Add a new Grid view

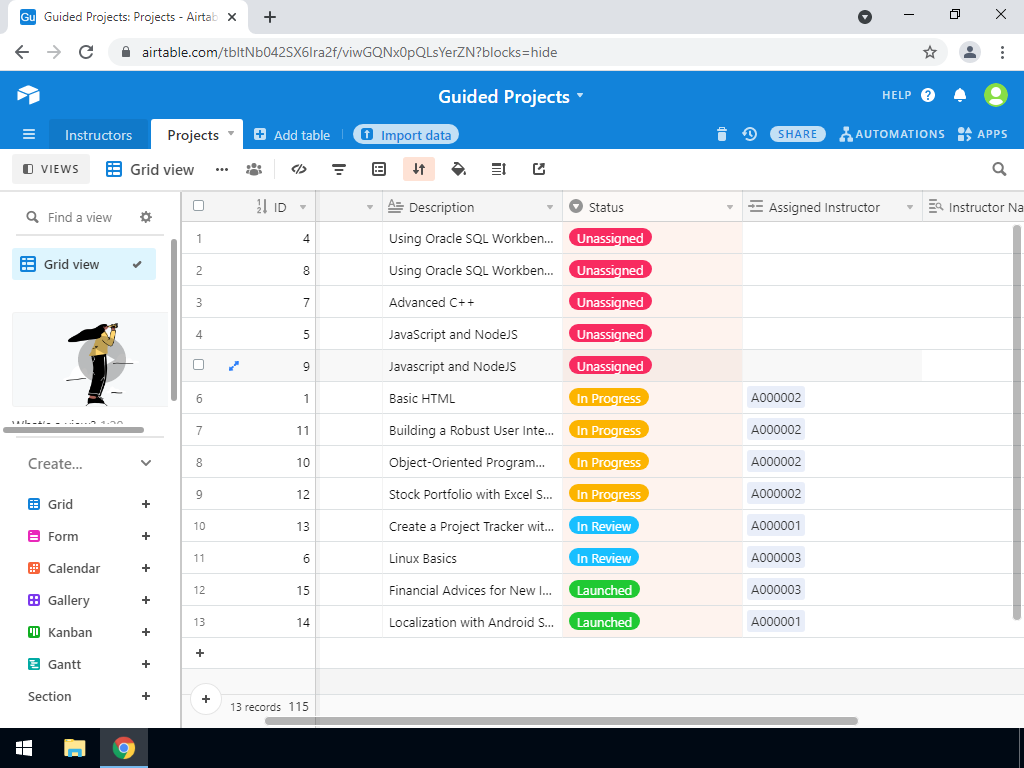pos(146,504)
